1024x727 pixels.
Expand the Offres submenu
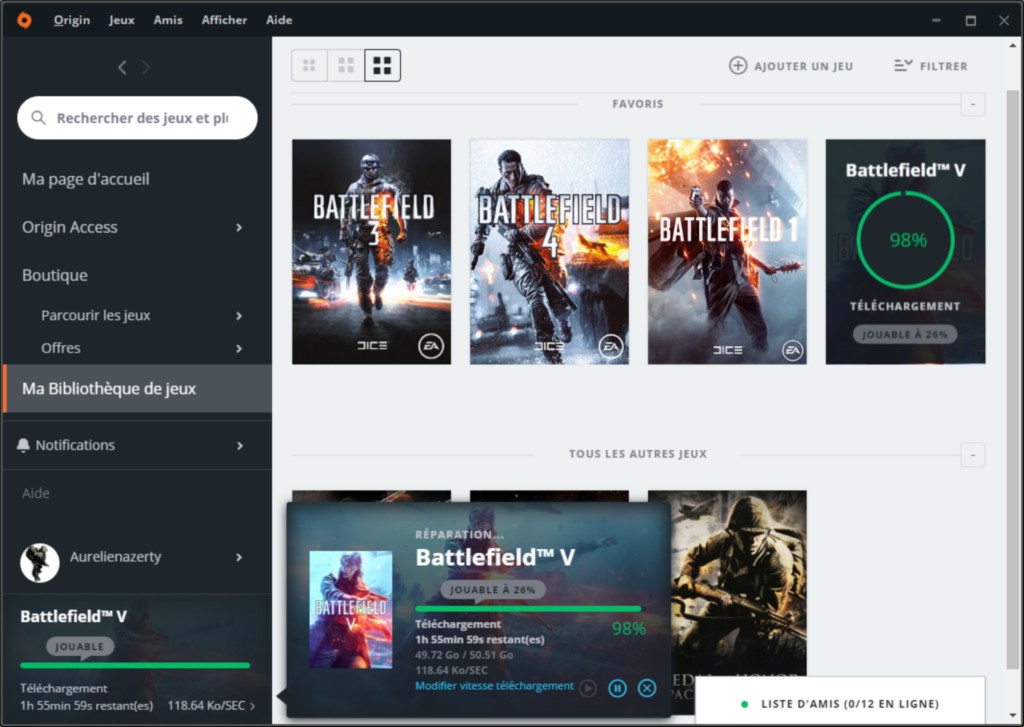[x=239, y=349]
